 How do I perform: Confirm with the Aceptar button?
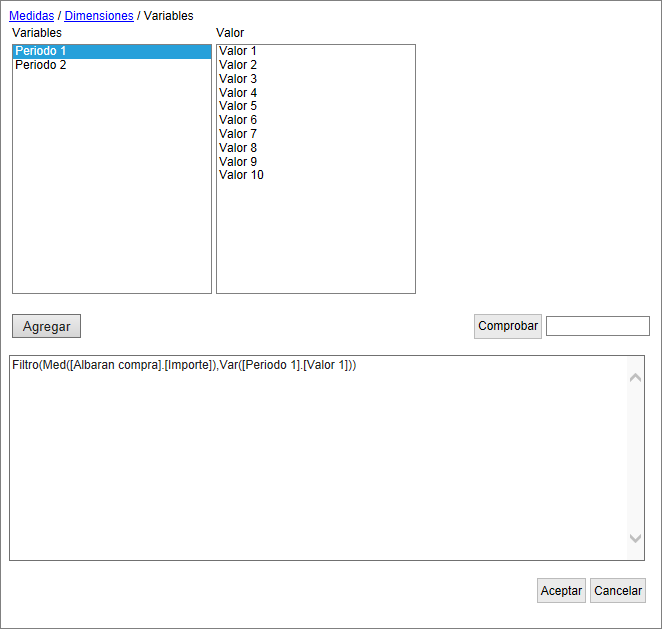point(561,591)
